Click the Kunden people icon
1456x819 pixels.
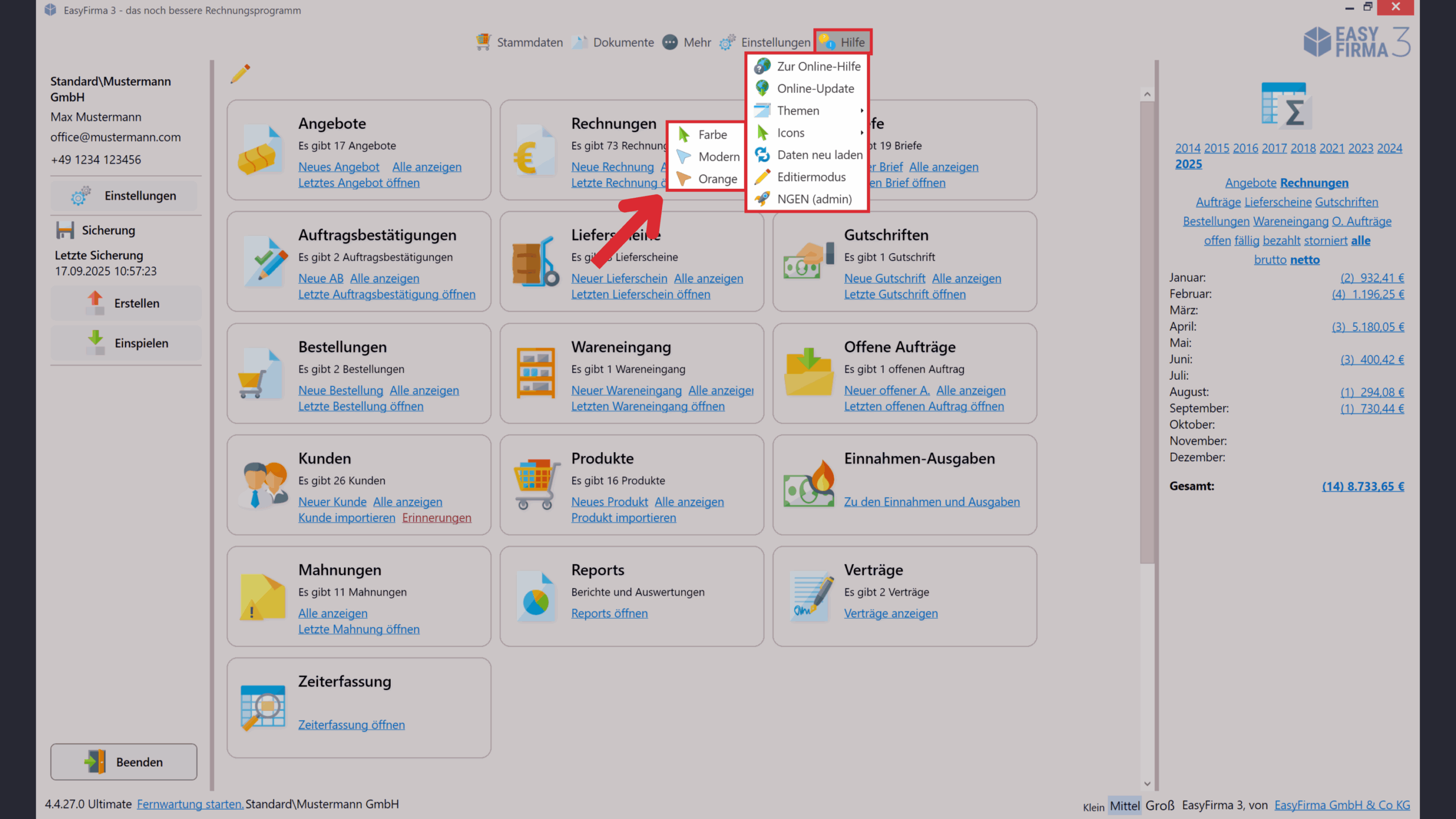(x=263, y=485)
